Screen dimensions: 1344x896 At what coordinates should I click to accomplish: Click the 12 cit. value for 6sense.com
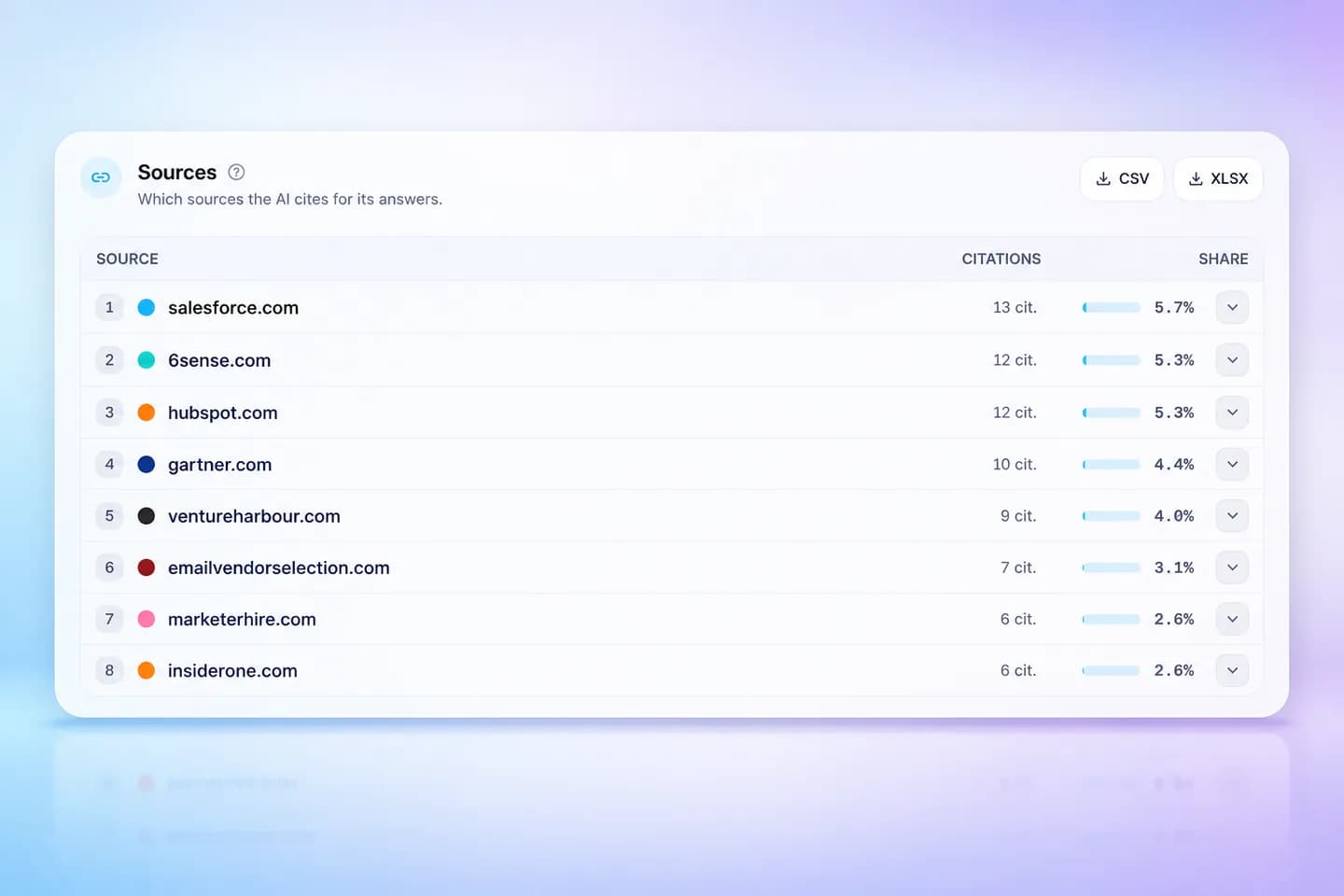[1015, 360]
